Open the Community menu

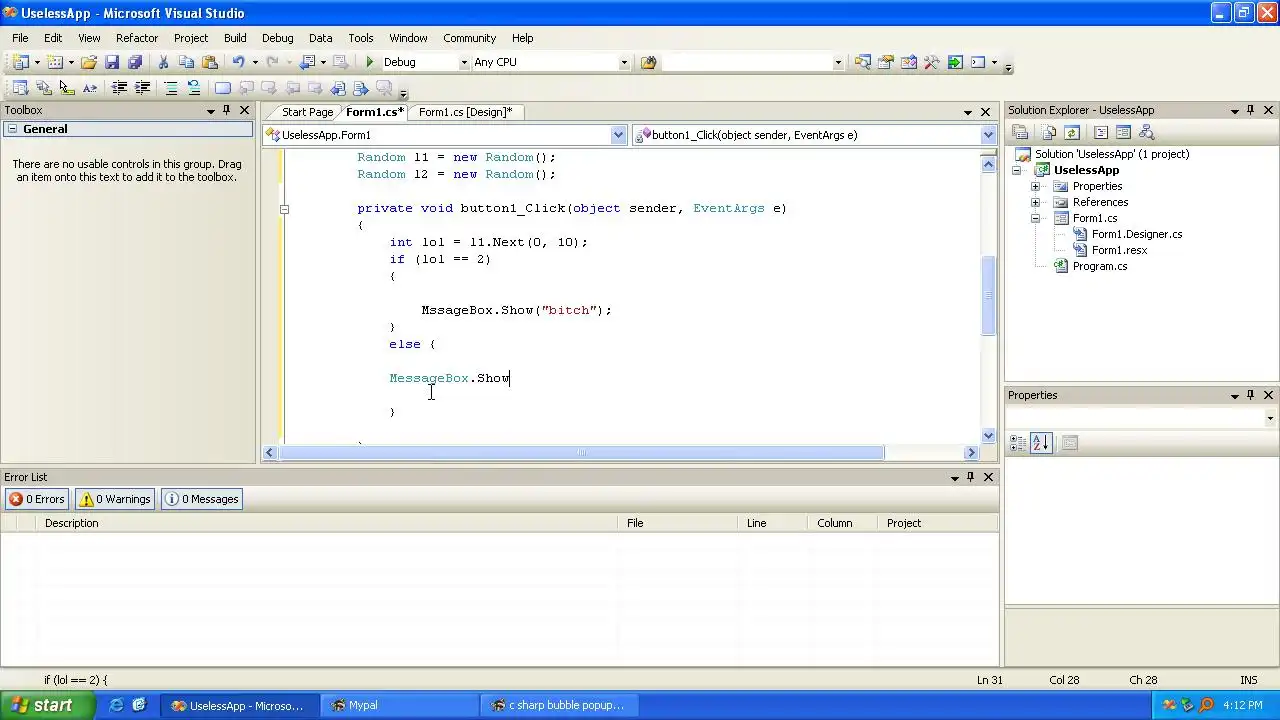coord(469,38)
